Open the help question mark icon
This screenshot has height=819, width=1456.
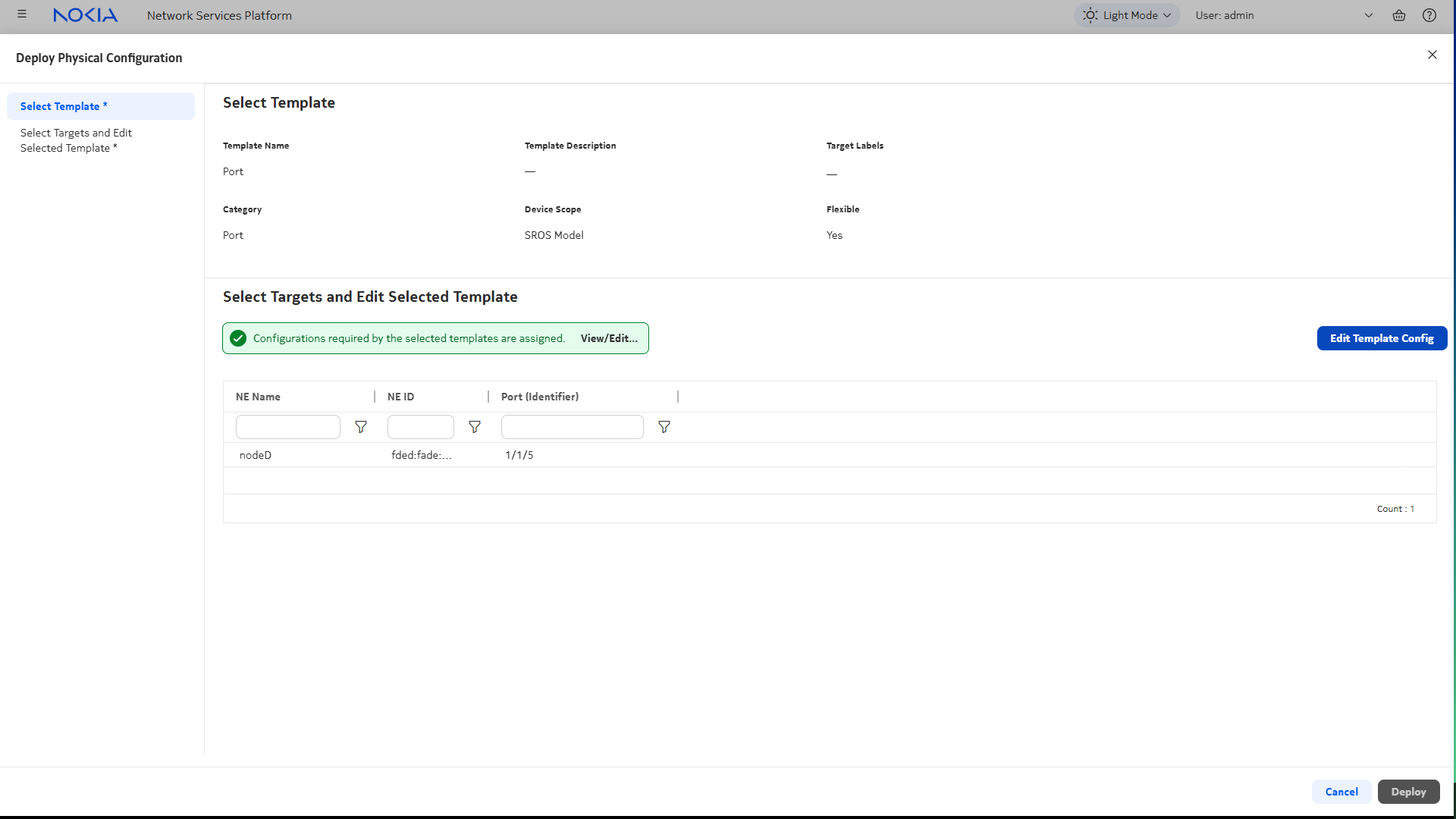coord(1429,15)
